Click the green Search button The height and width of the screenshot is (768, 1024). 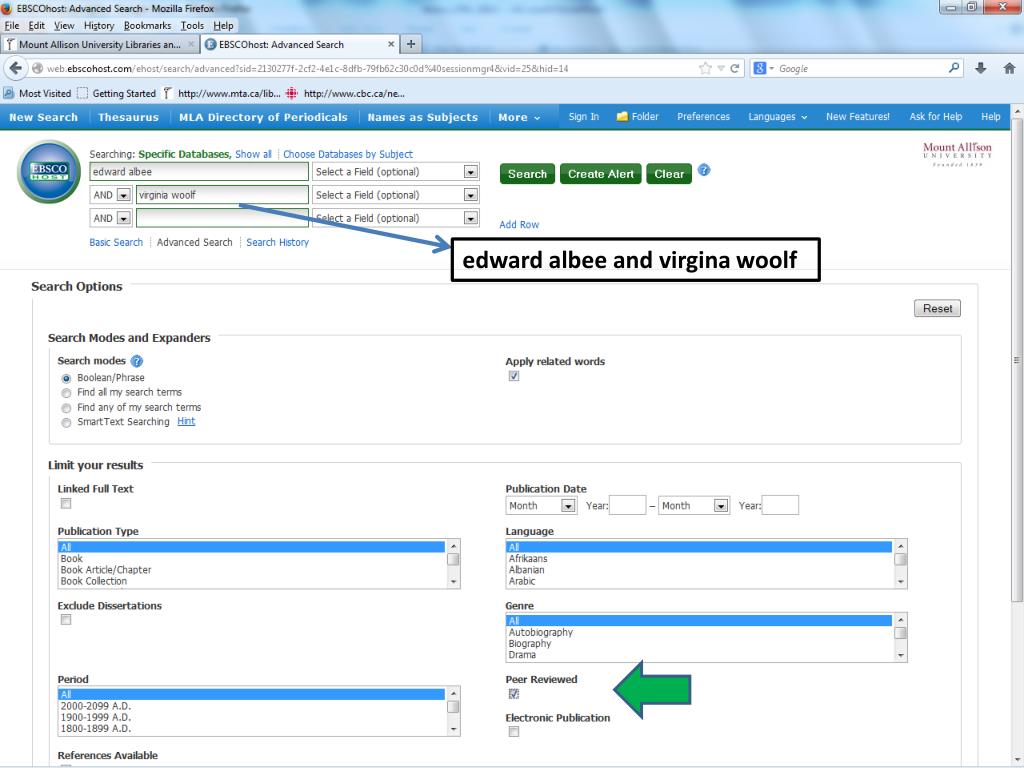pos(527,174)
